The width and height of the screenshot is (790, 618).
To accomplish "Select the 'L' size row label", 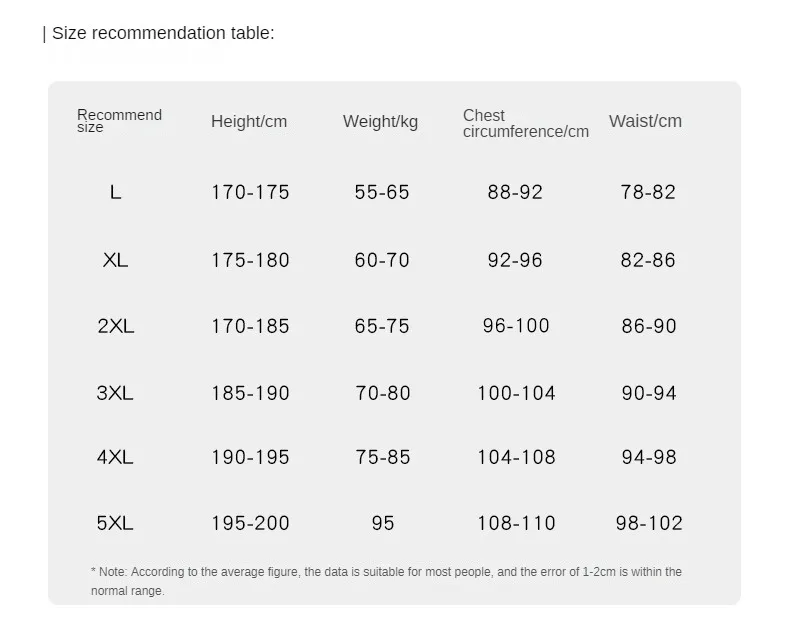I will coord(116,192).
